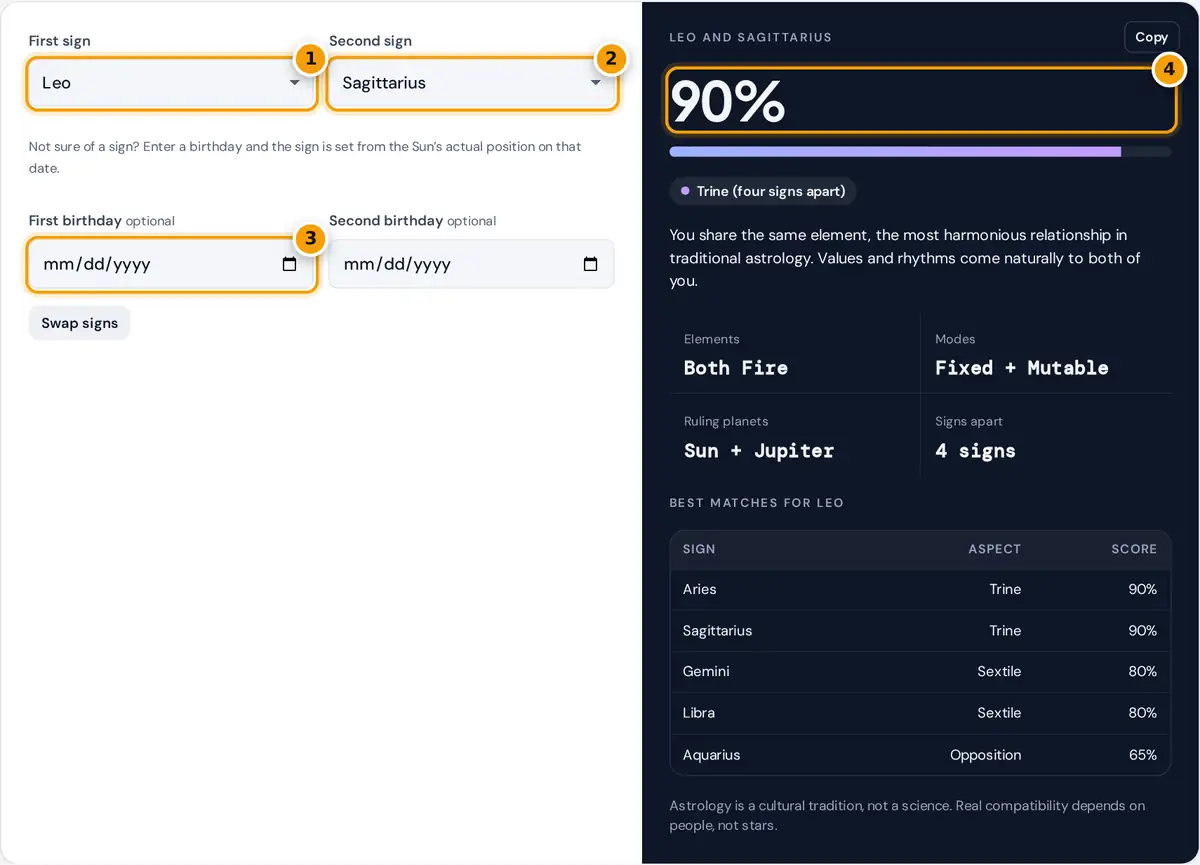Open the calendar picker for First birthday
1200x865 pixels.
[289, 265]
